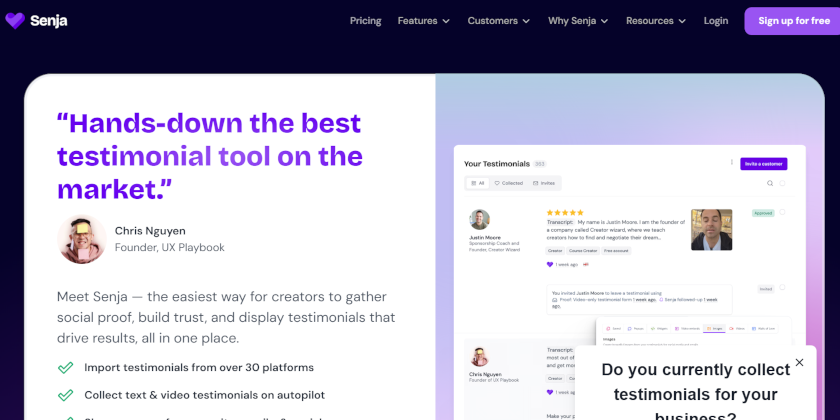Click Chris Nguyen's avatar in the testimonials list
Image resolution: width=840 pixels, height=420 pixels.
(x=479, y=357)
